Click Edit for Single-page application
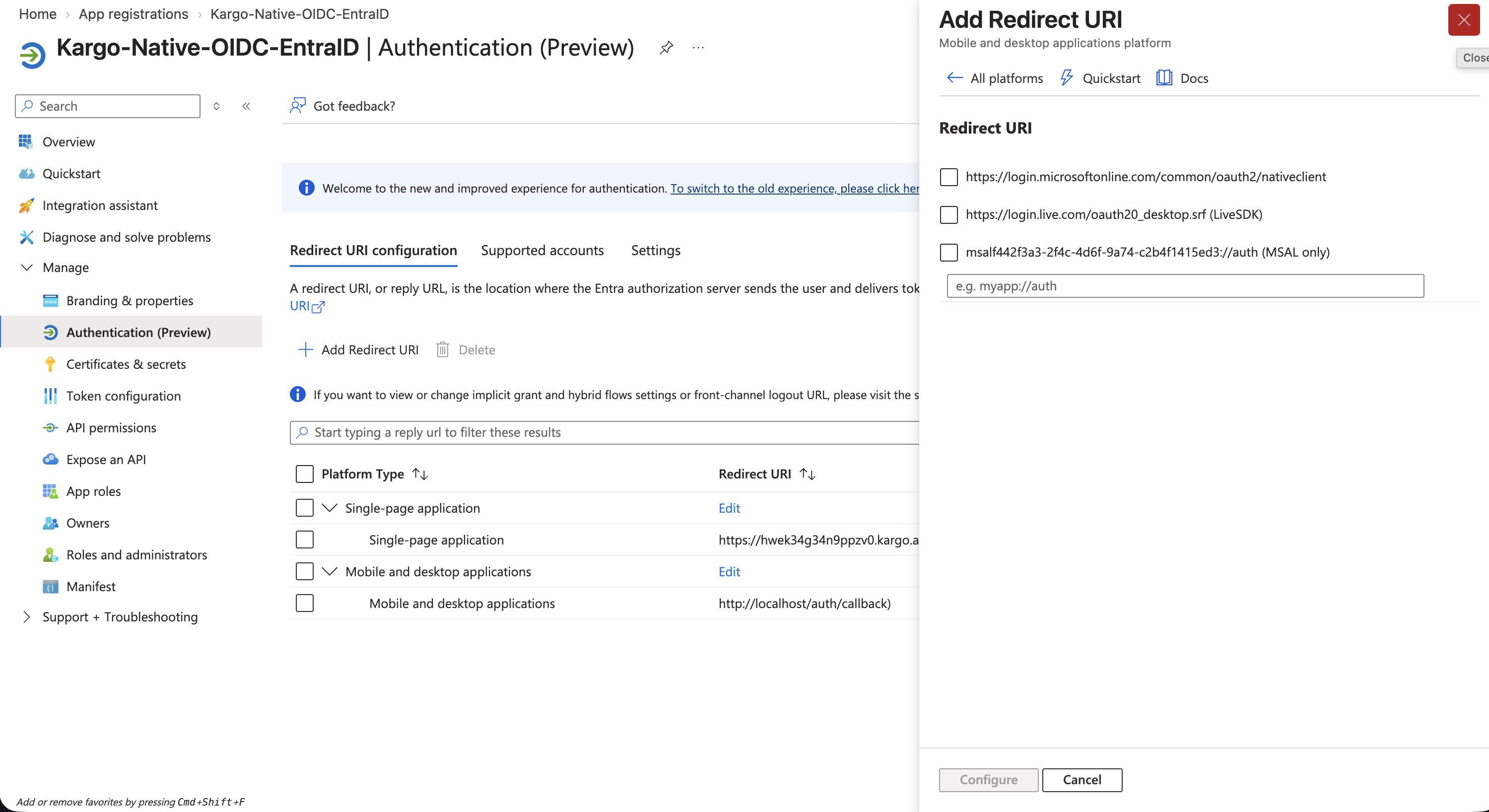 coord(730,508)
